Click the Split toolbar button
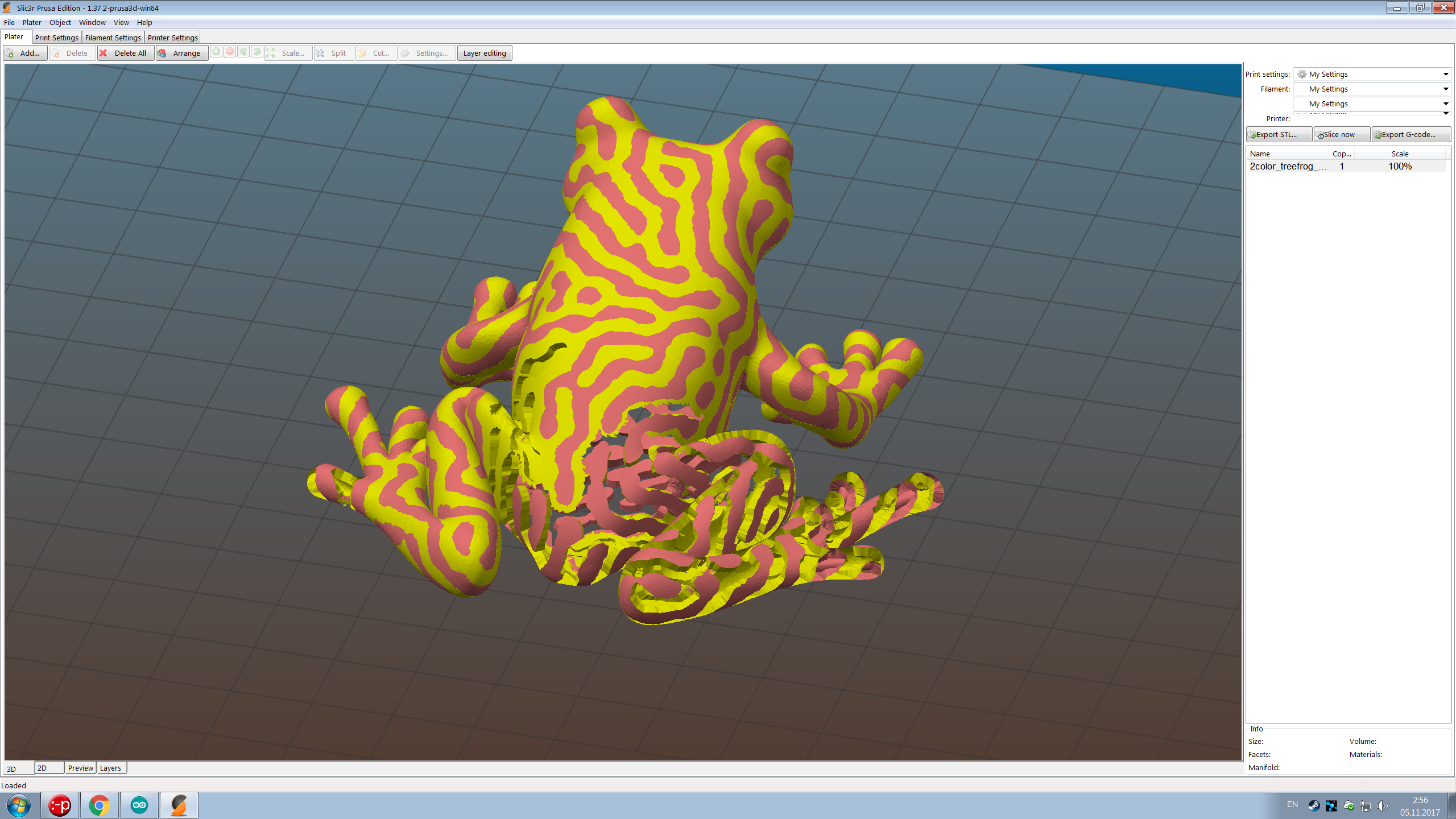The height and width of the screenshot is (819, 1456). pyautogui.click(x=334, y=53)
